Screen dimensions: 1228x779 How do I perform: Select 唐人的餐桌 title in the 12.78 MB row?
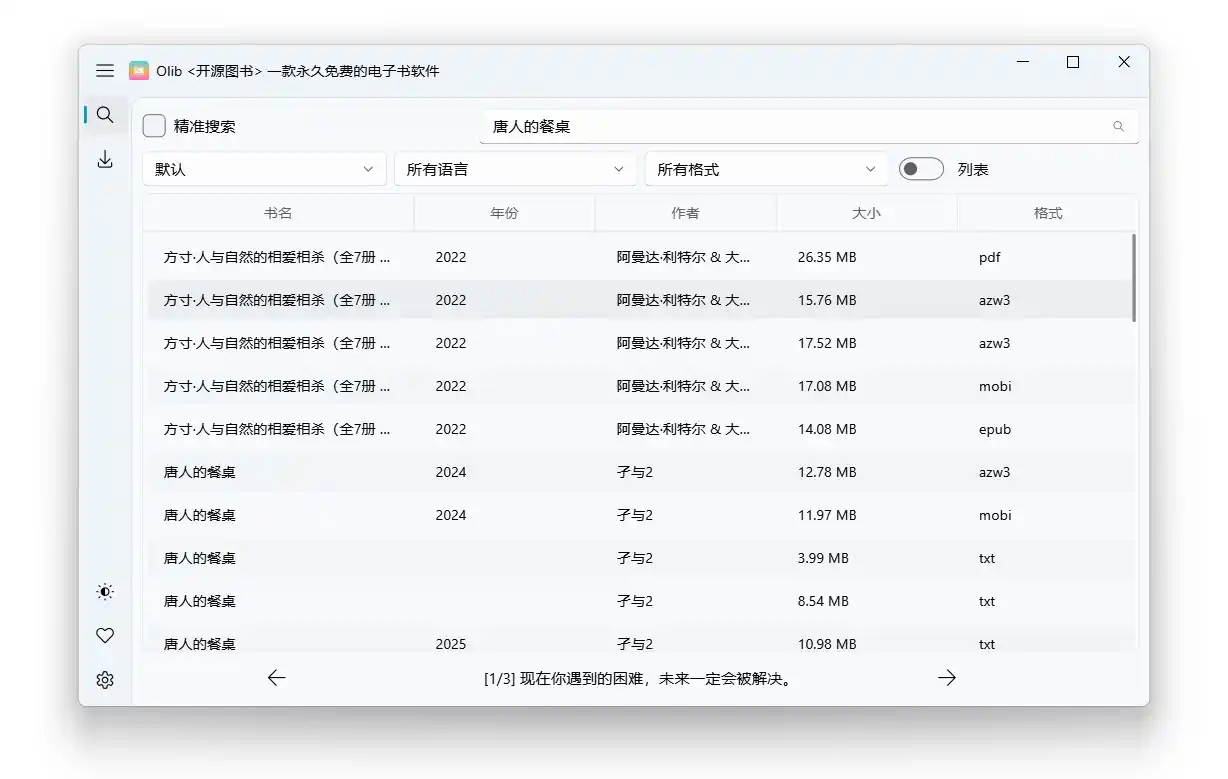click(200, 472)
